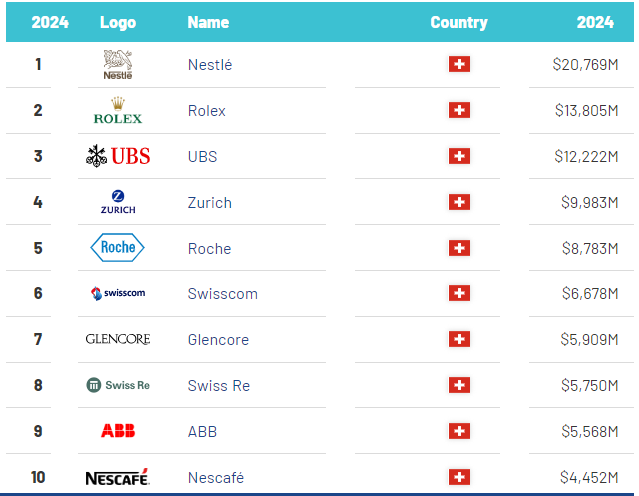This screenshot has height=496, width=639.
Task: Sort by the 2024 rank column header
Action: pos(50,22)
